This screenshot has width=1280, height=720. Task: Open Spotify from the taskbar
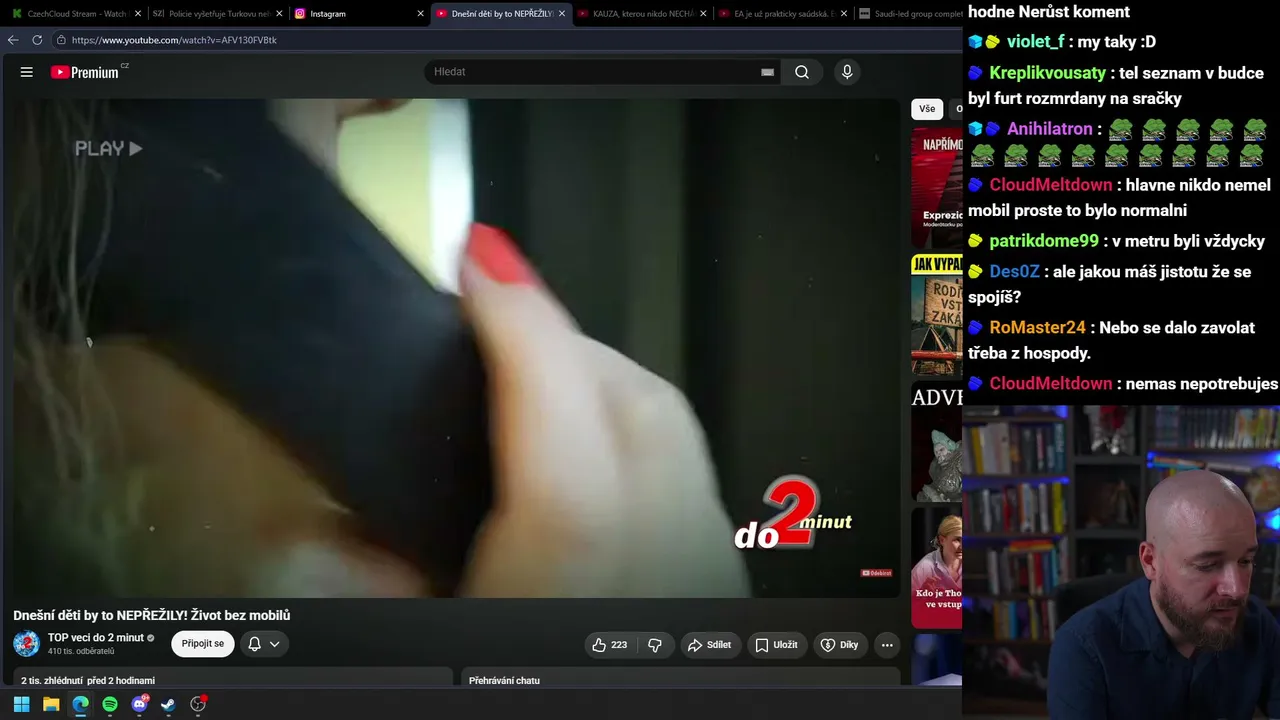point(110,704)
